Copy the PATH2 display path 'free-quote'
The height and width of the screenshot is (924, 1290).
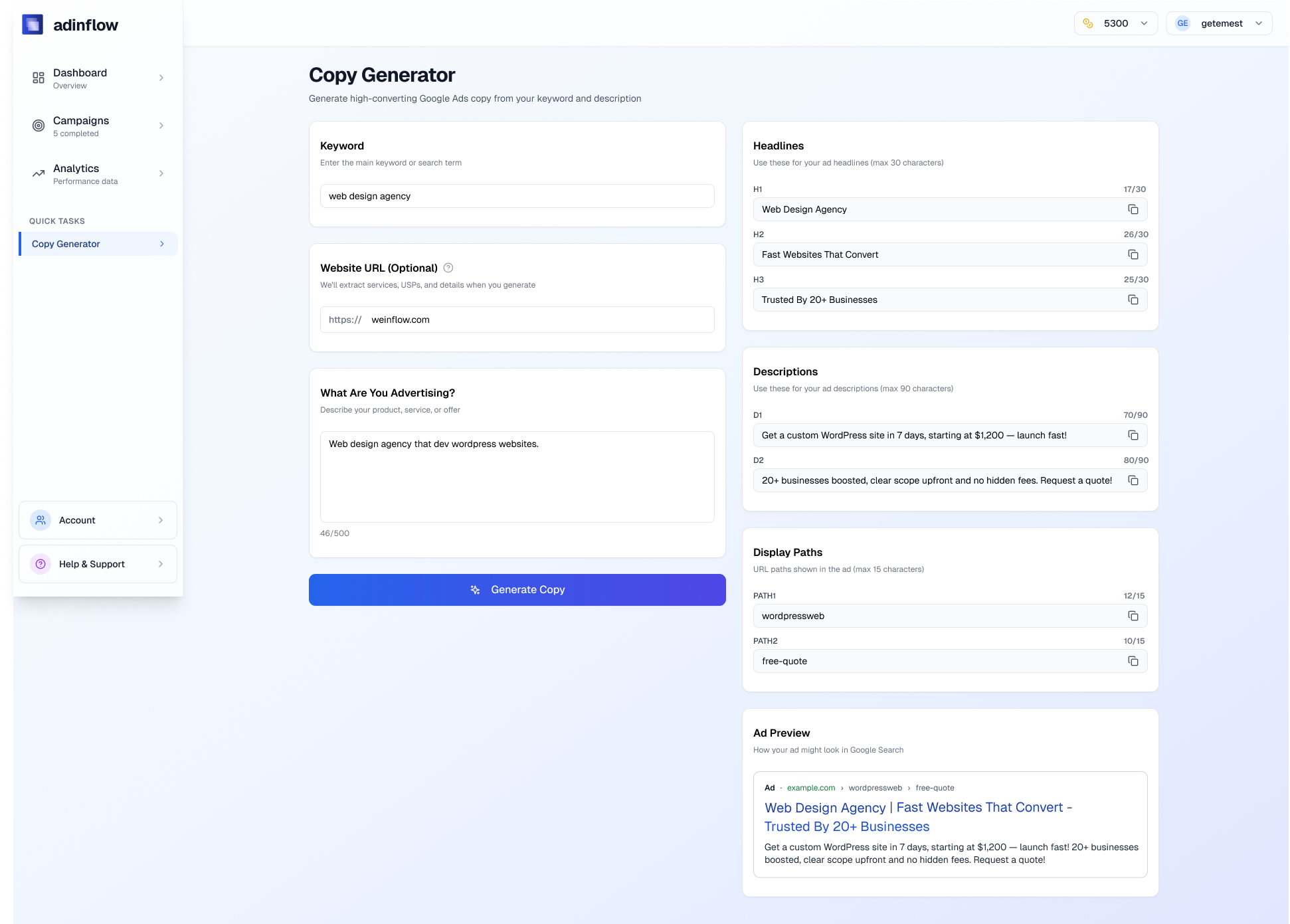tap(1134, 661)
